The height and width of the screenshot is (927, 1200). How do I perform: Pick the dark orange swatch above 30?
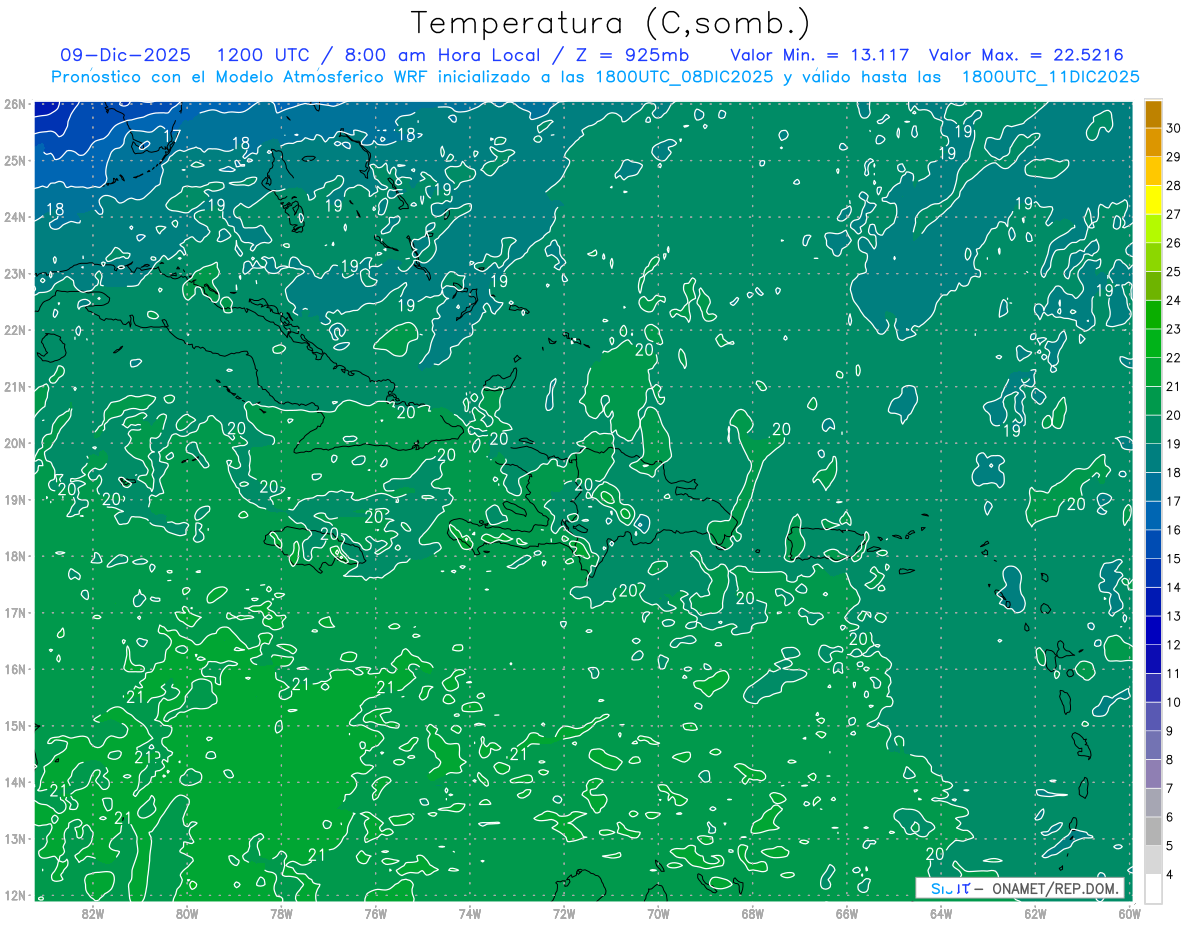click(x=1153, y=114)
